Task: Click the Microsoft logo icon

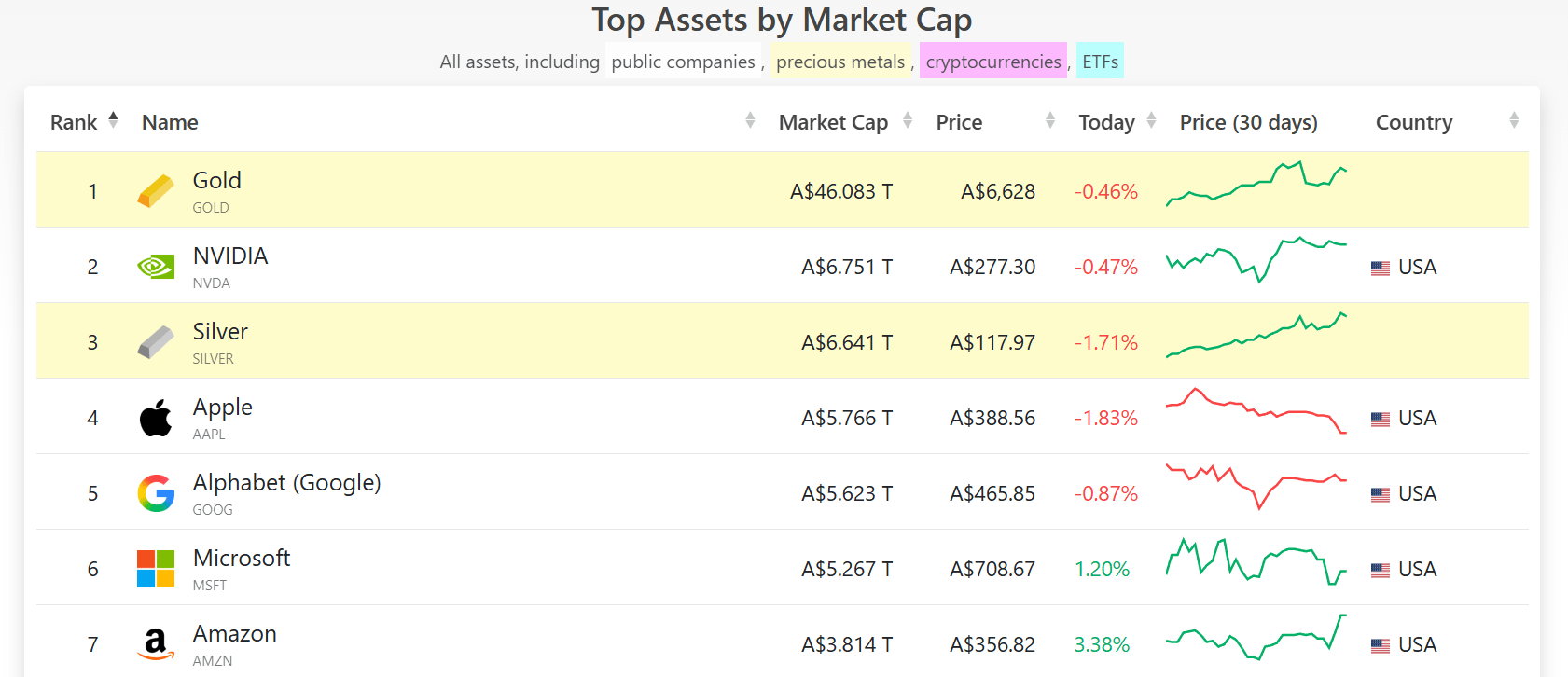Action: [x=156, y=569]
